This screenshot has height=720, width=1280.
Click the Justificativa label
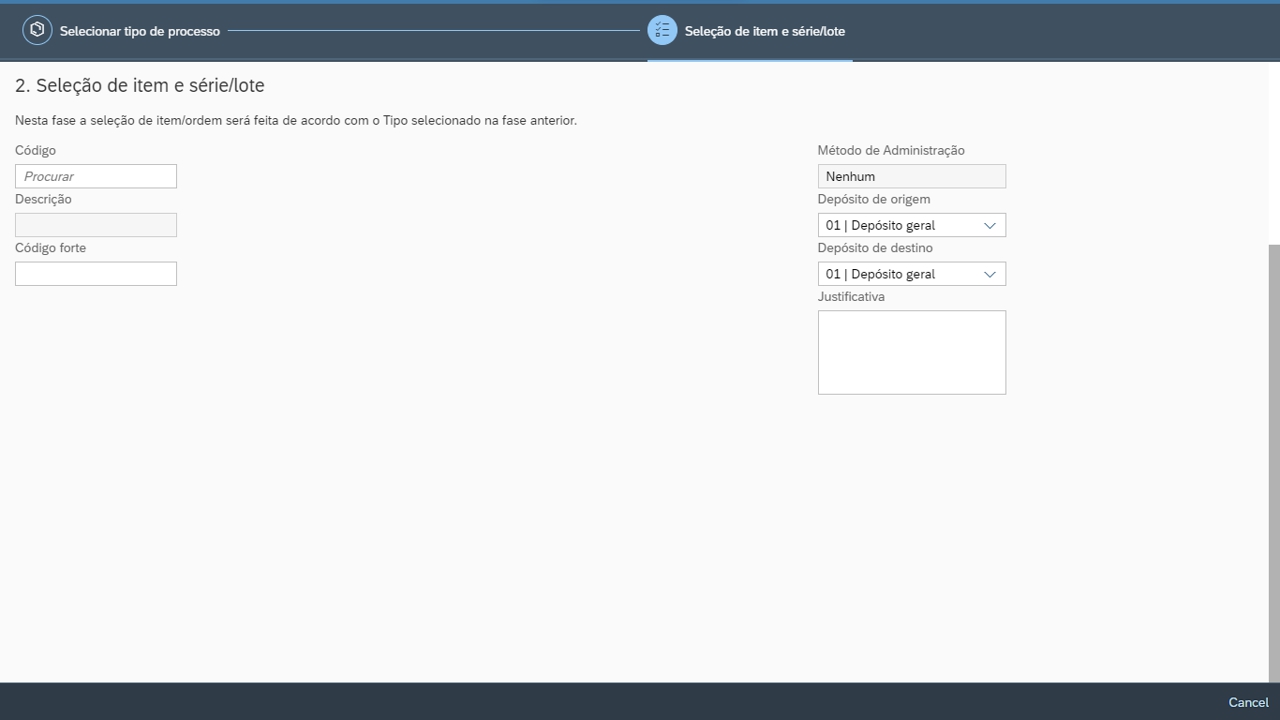tap(851, 297)
